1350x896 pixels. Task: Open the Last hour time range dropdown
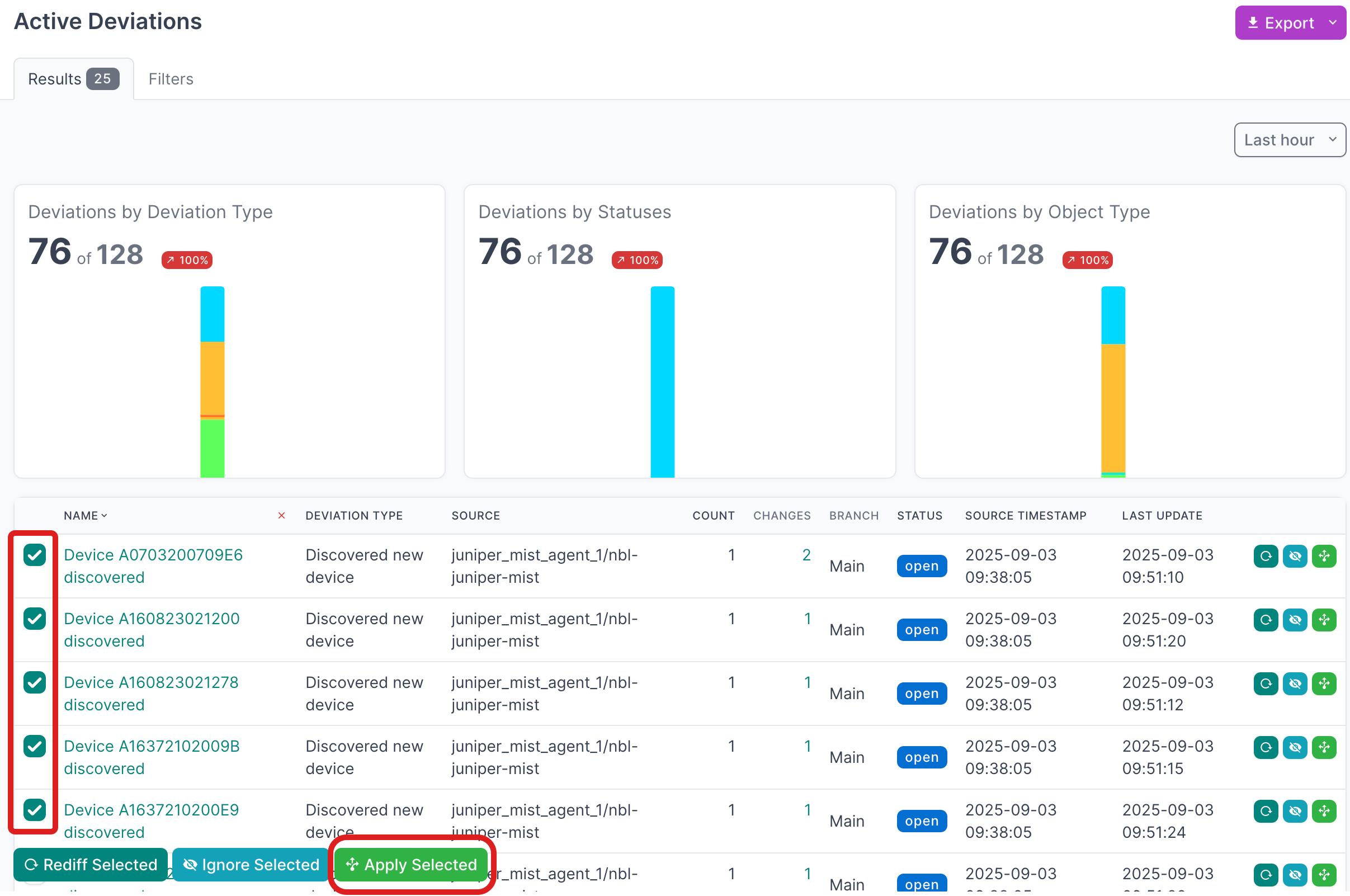(1290, 140)
